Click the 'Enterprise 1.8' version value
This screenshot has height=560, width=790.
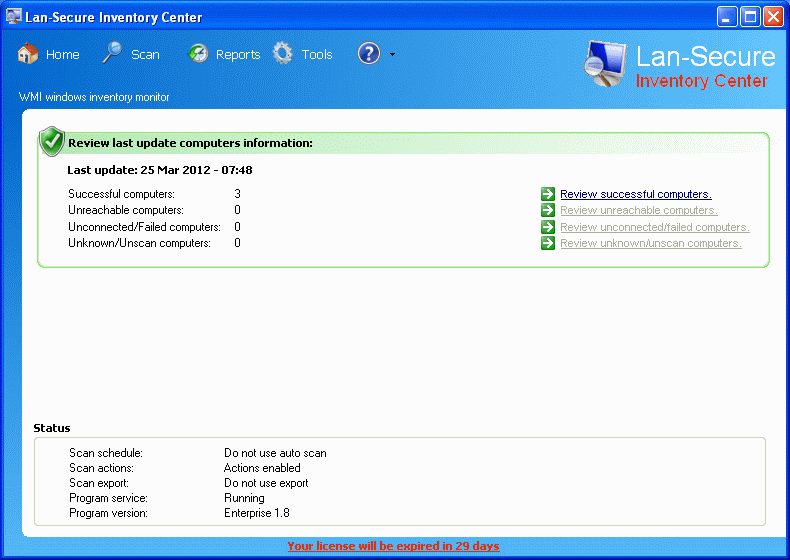pyautogui.click(x=256, y=513)
